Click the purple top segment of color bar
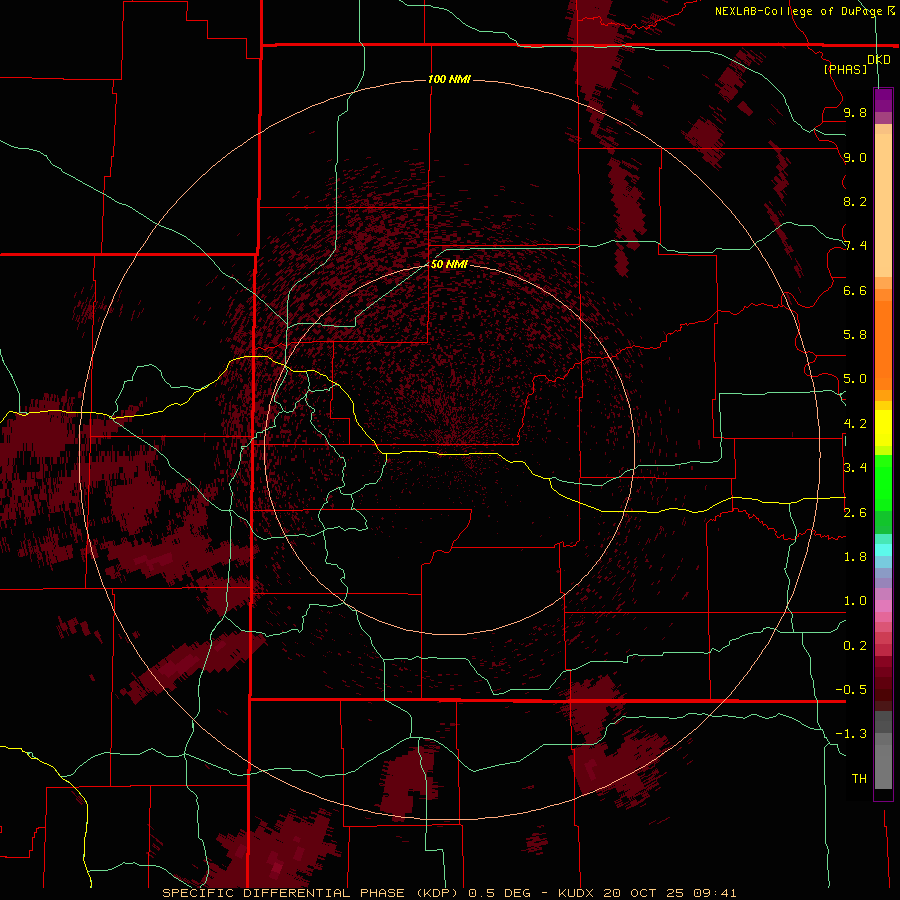Image resolution: width=900 pixels, height=900 pixels. 883,100
